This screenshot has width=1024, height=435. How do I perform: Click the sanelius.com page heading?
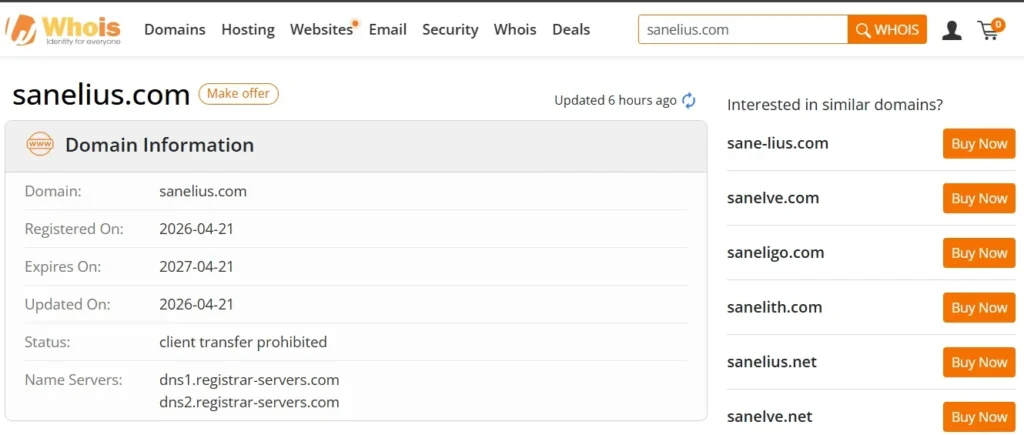101,95
